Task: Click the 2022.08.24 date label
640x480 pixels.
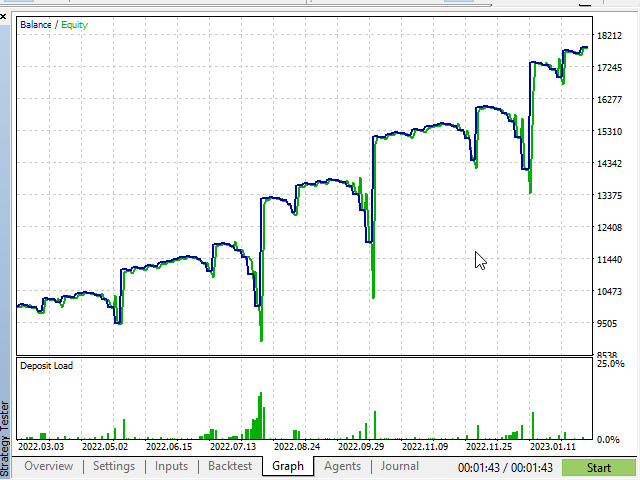Action: tap(297, 447)
